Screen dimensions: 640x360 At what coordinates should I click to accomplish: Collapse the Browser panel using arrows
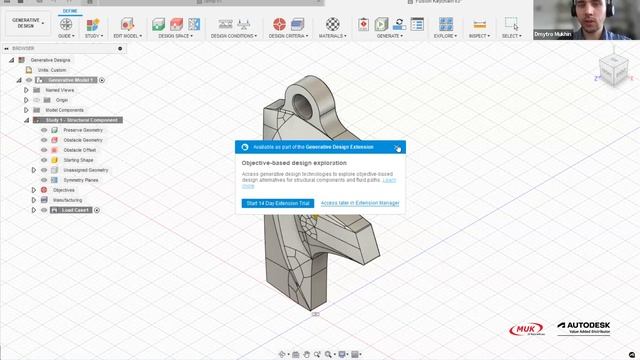pos(7,49)
